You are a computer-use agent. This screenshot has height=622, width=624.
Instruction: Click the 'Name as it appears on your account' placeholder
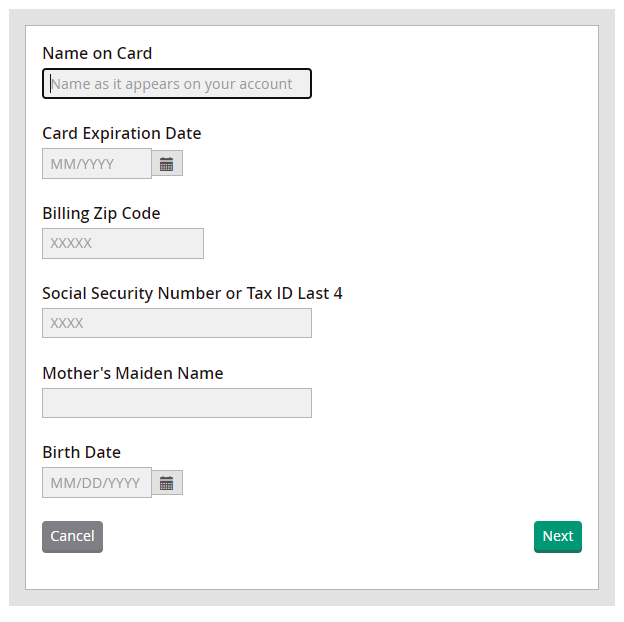pos(171,84)
